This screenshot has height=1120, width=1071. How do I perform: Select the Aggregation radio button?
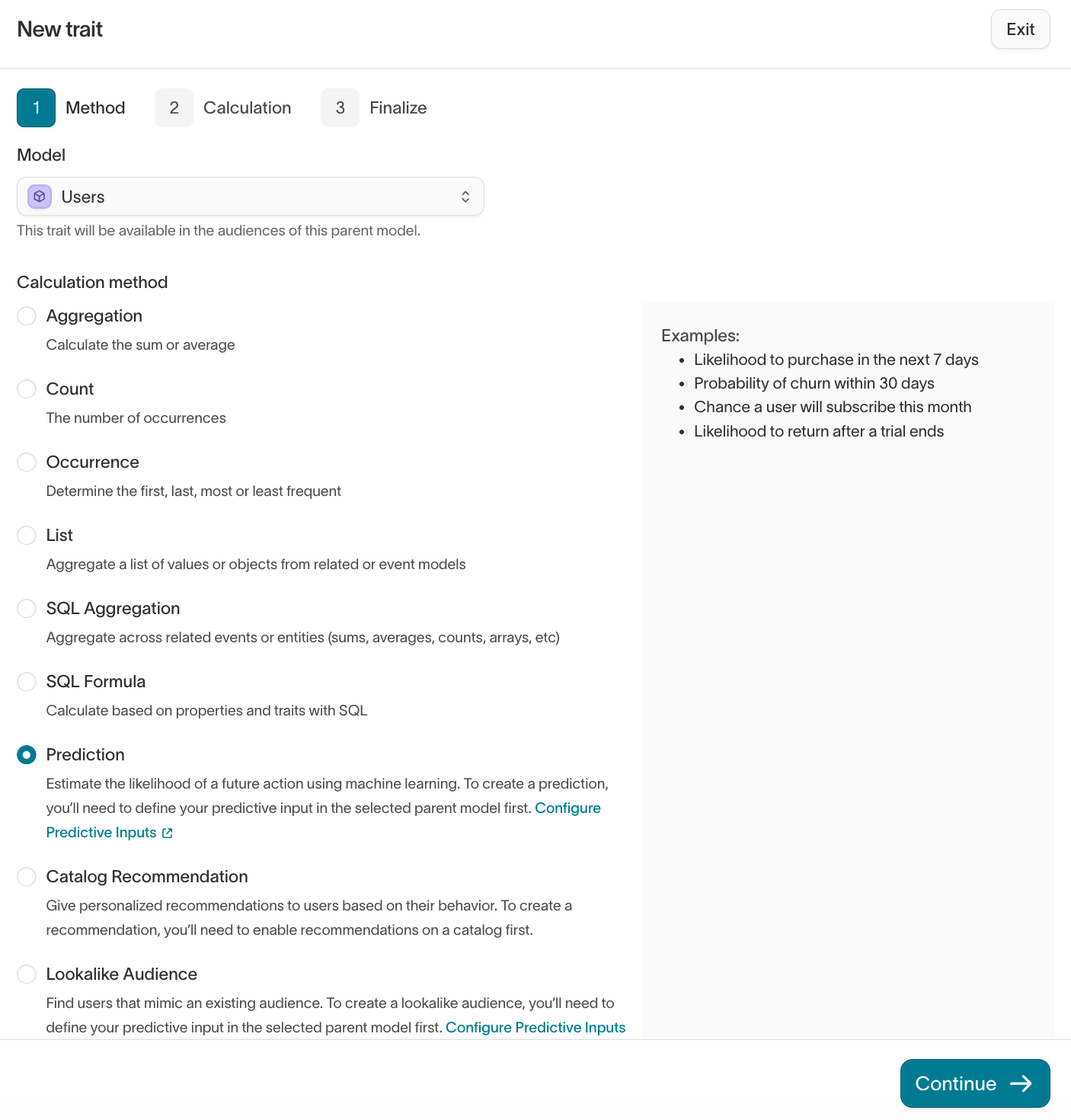tap(27, 315)
